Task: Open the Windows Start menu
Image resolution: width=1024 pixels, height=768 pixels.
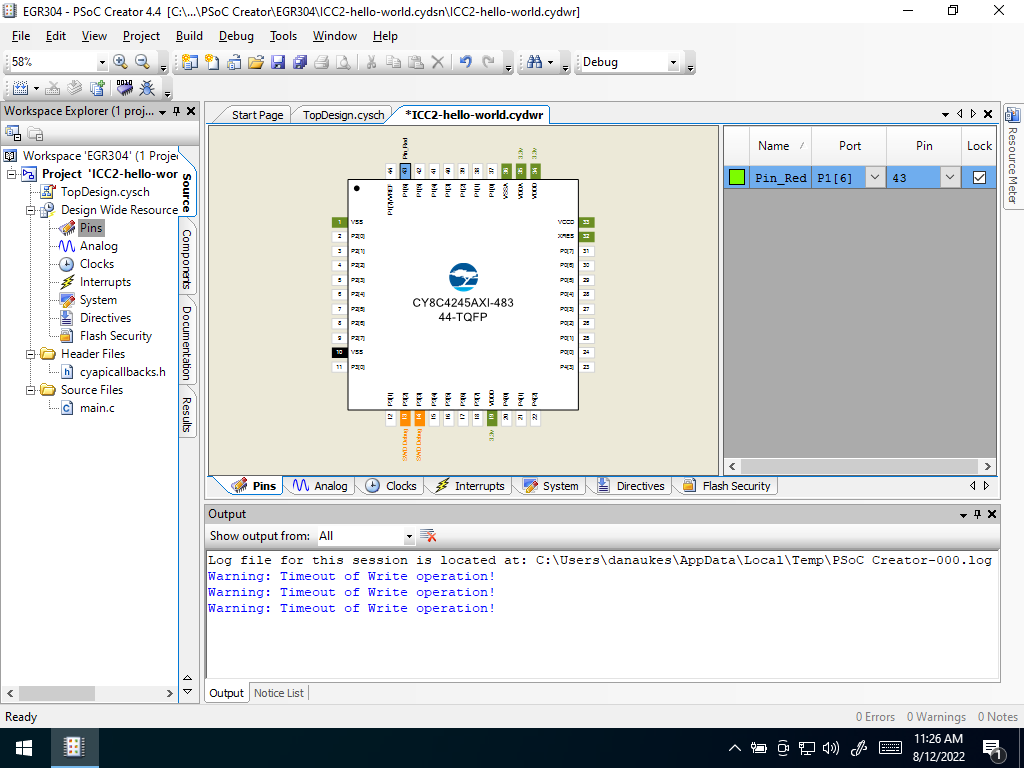Action: point(24,748)
